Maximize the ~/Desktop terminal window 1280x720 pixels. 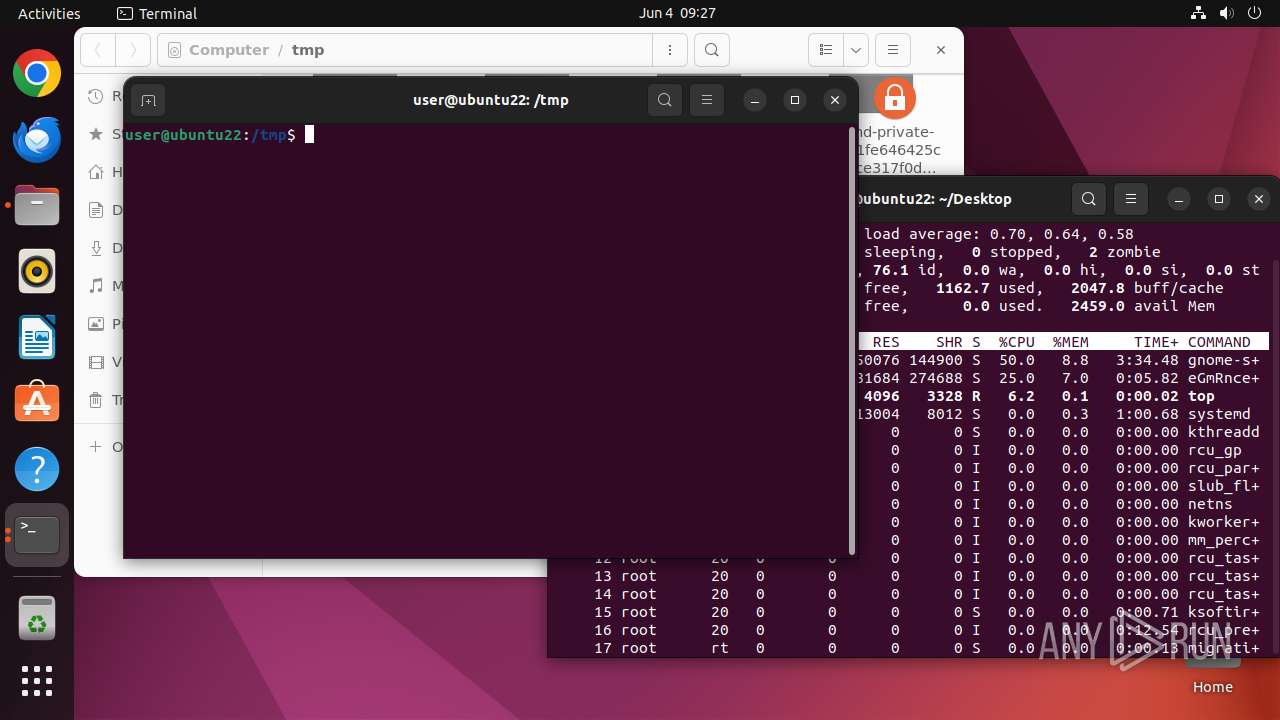pos(1219,199)
